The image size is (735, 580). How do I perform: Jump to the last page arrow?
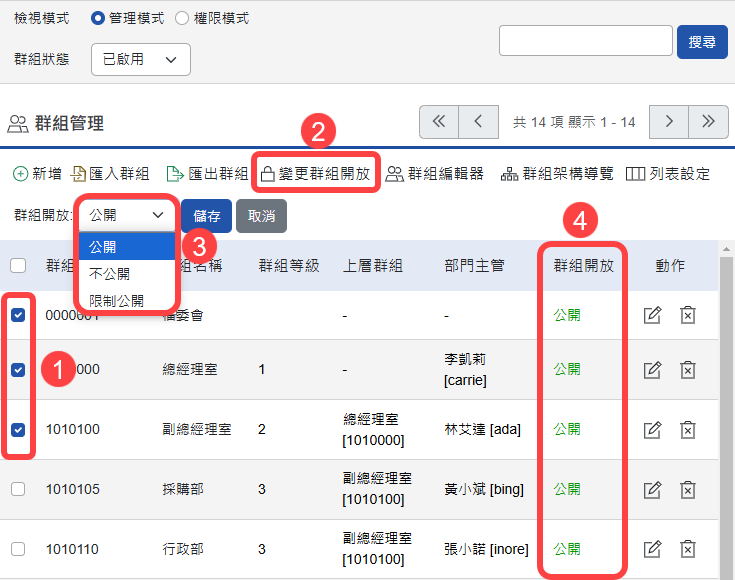pyautogui.click(x=708, y=122)
